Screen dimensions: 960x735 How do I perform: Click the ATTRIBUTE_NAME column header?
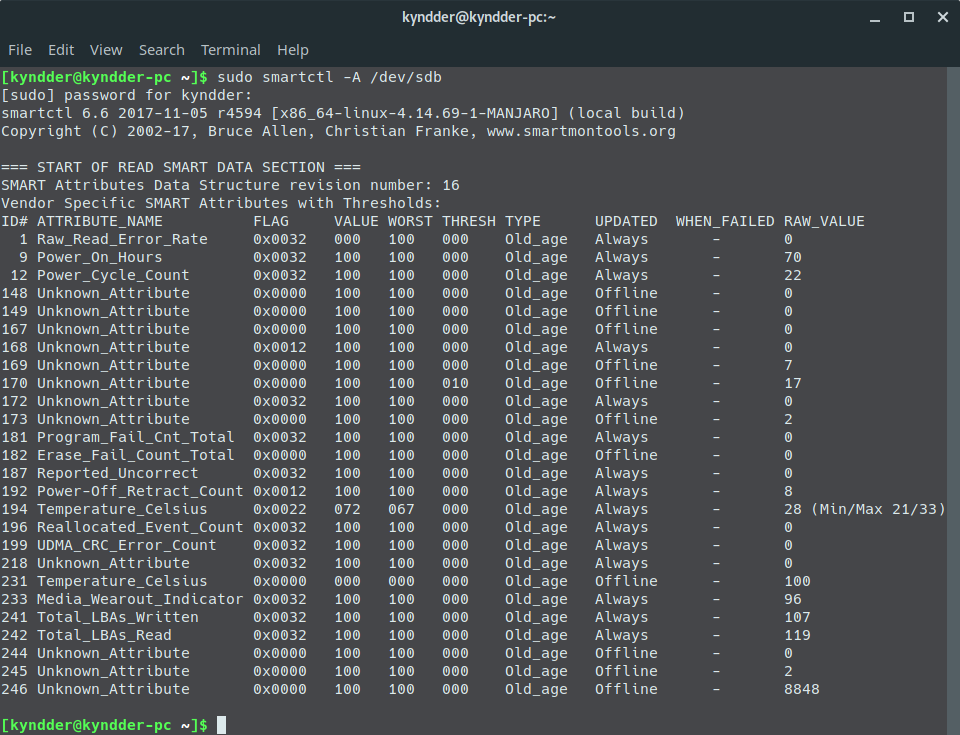[100, 221]
